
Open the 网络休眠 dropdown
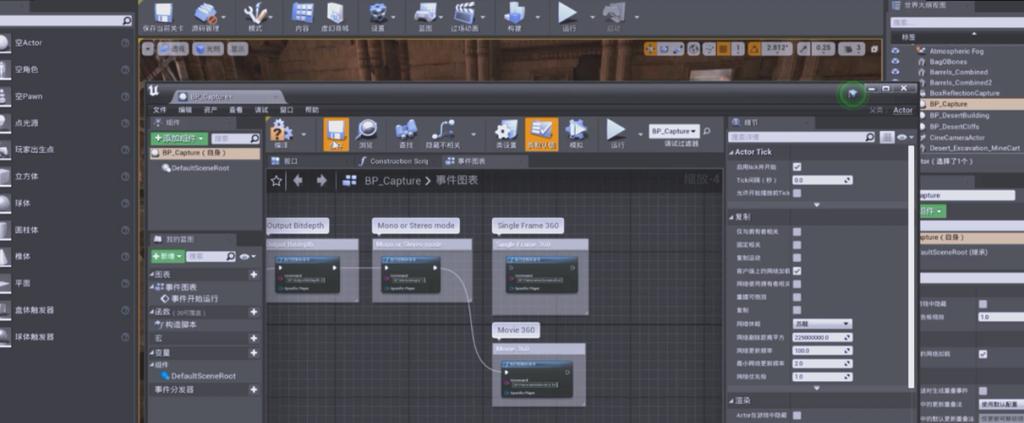[822, 324]
